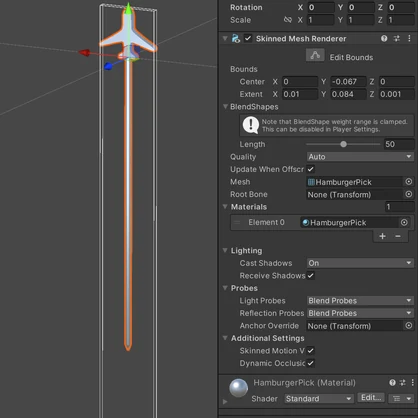Click Element 0 material picker circle

click(x=404, y=222)
